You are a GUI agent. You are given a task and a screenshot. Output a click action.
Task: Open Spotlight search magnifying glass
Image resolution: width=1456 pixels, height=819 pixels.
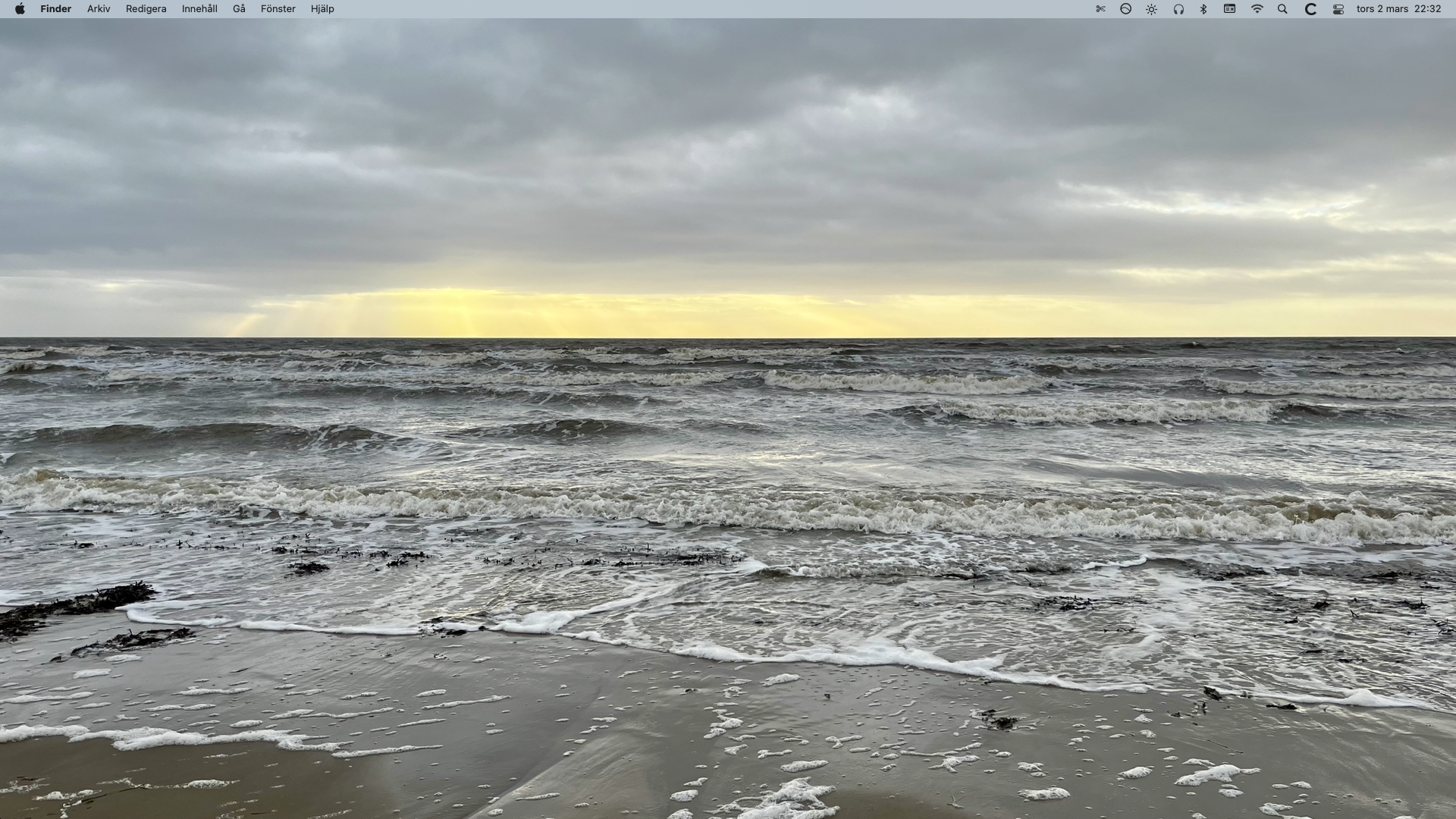[x=1282, y=9]
